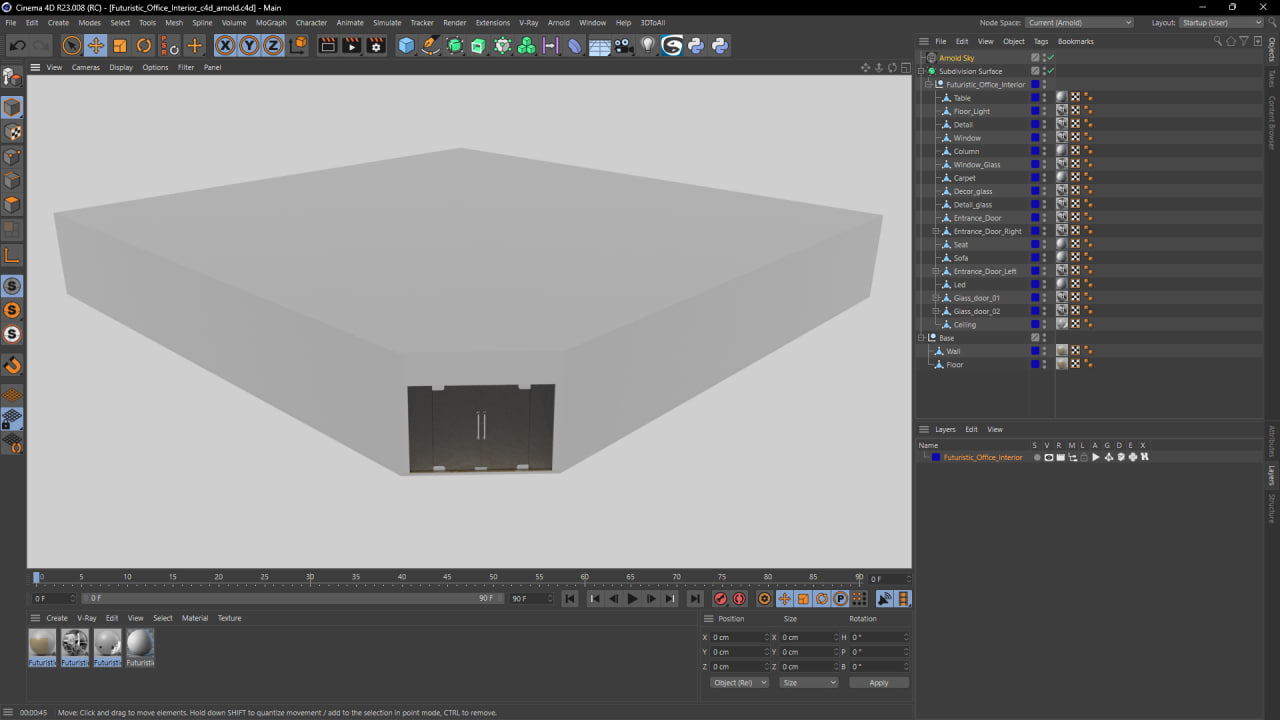Expand the Glass_door_01 node
Image resolution: width=1280 pixels, height=720 pixels.
(x=935, y=298)
